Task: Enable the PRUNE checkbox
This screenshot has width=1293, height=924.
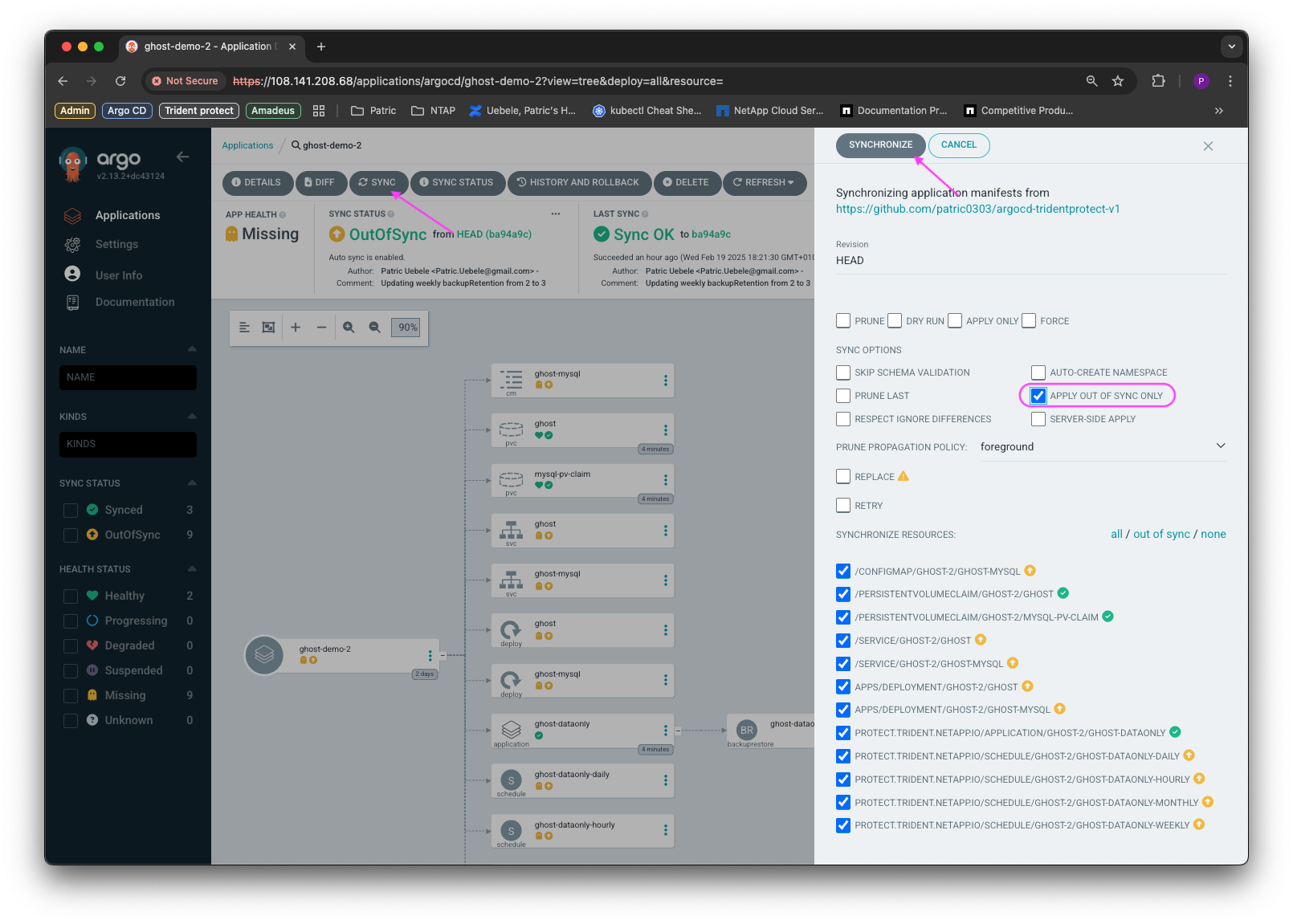Action: tap(843, 320)
